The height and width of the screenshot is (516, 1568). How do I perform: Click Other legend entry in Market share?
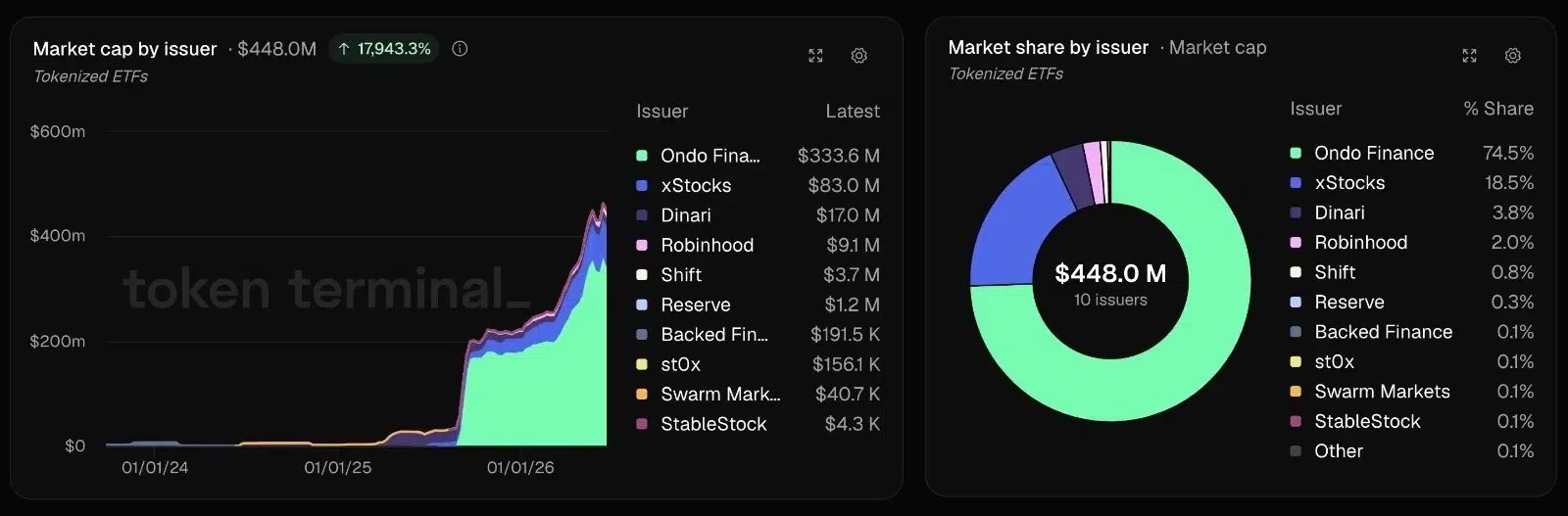pos(1411,451)
